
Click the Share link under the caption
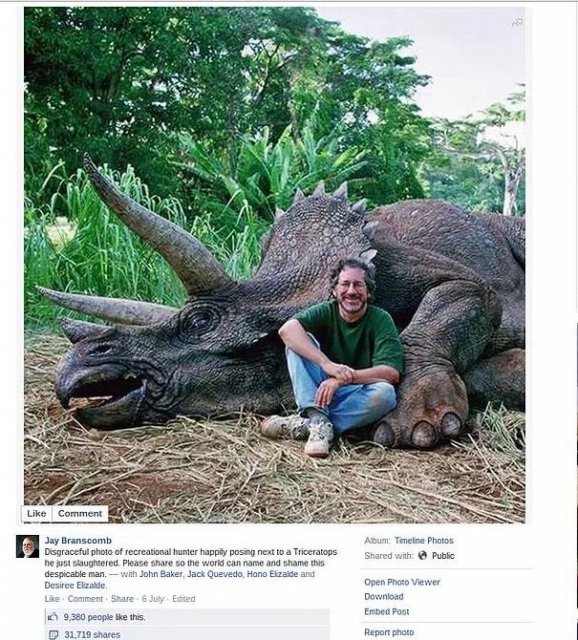122,599
